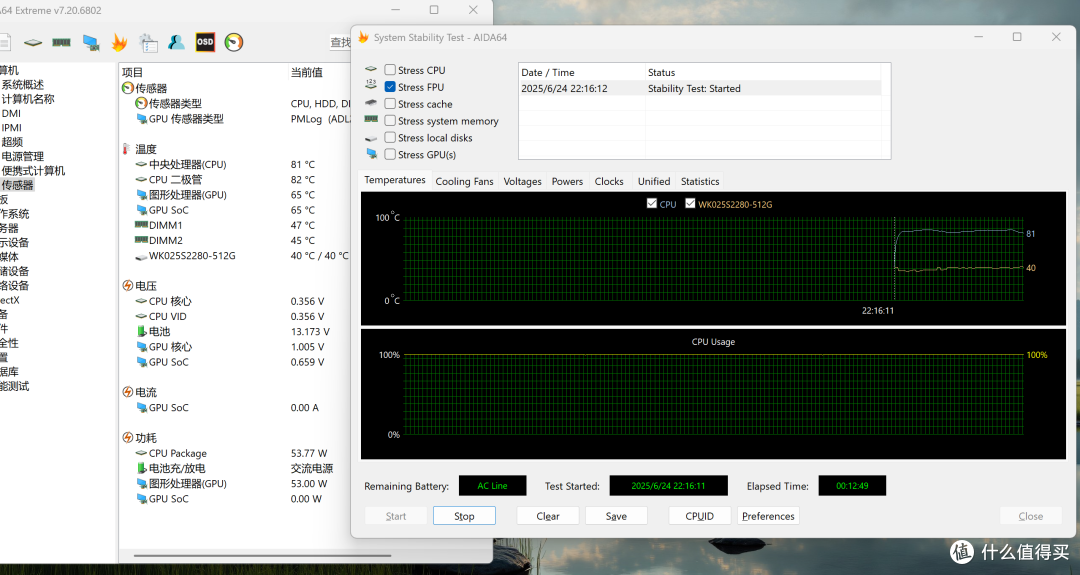Open the monitor diagnostics toolbar icon
1080x575 pixels.
tap(91, 43)
